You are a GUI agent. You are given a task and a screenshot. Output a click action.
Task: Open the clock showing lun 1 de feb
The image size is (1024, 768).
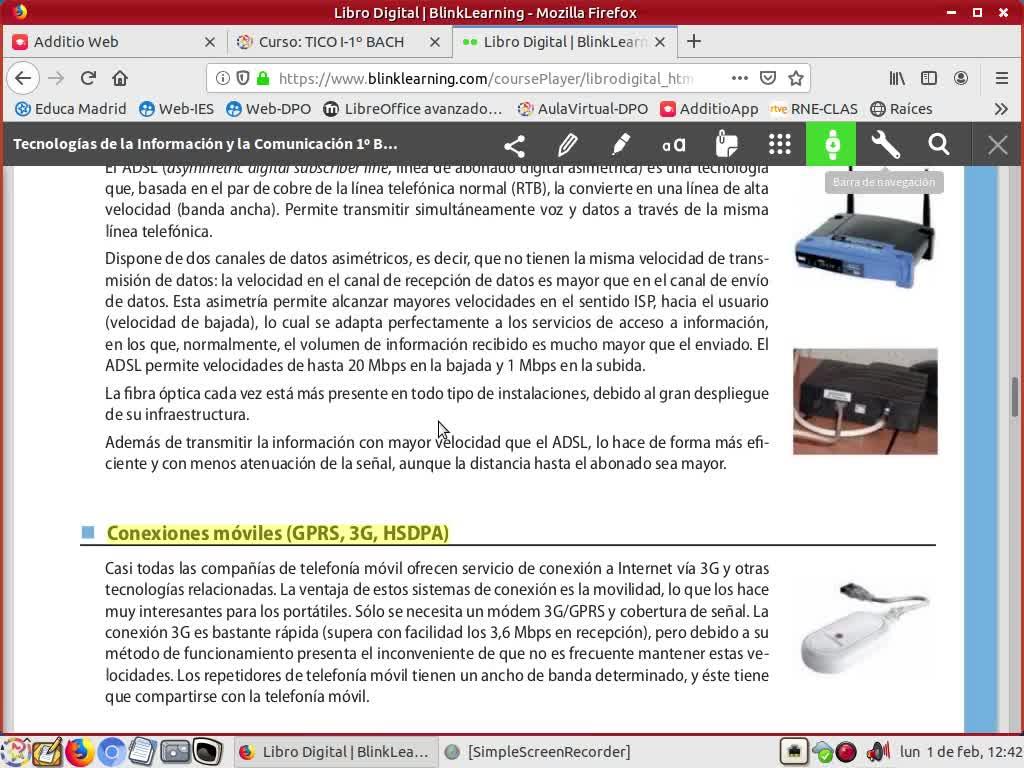click(961, 752)
